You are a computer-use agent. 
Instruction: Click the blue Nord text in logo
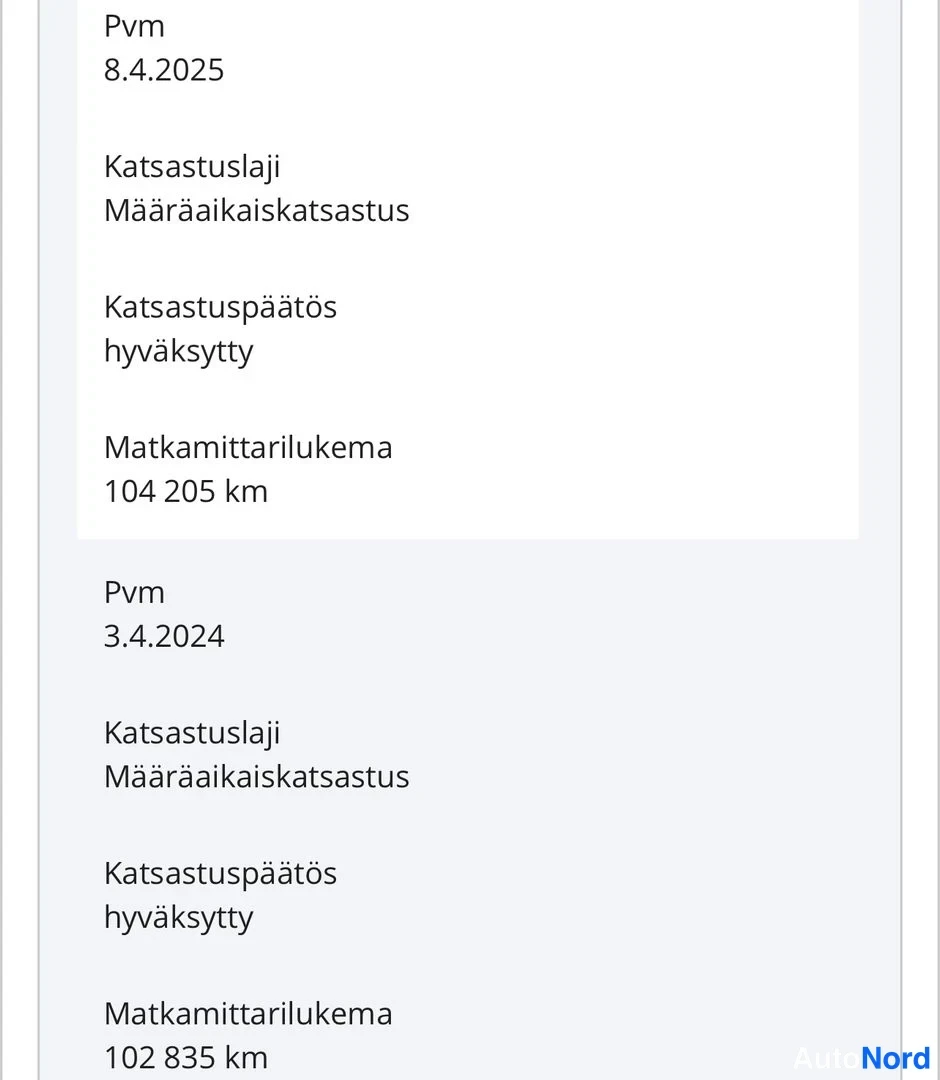(x=896, y=1057)
